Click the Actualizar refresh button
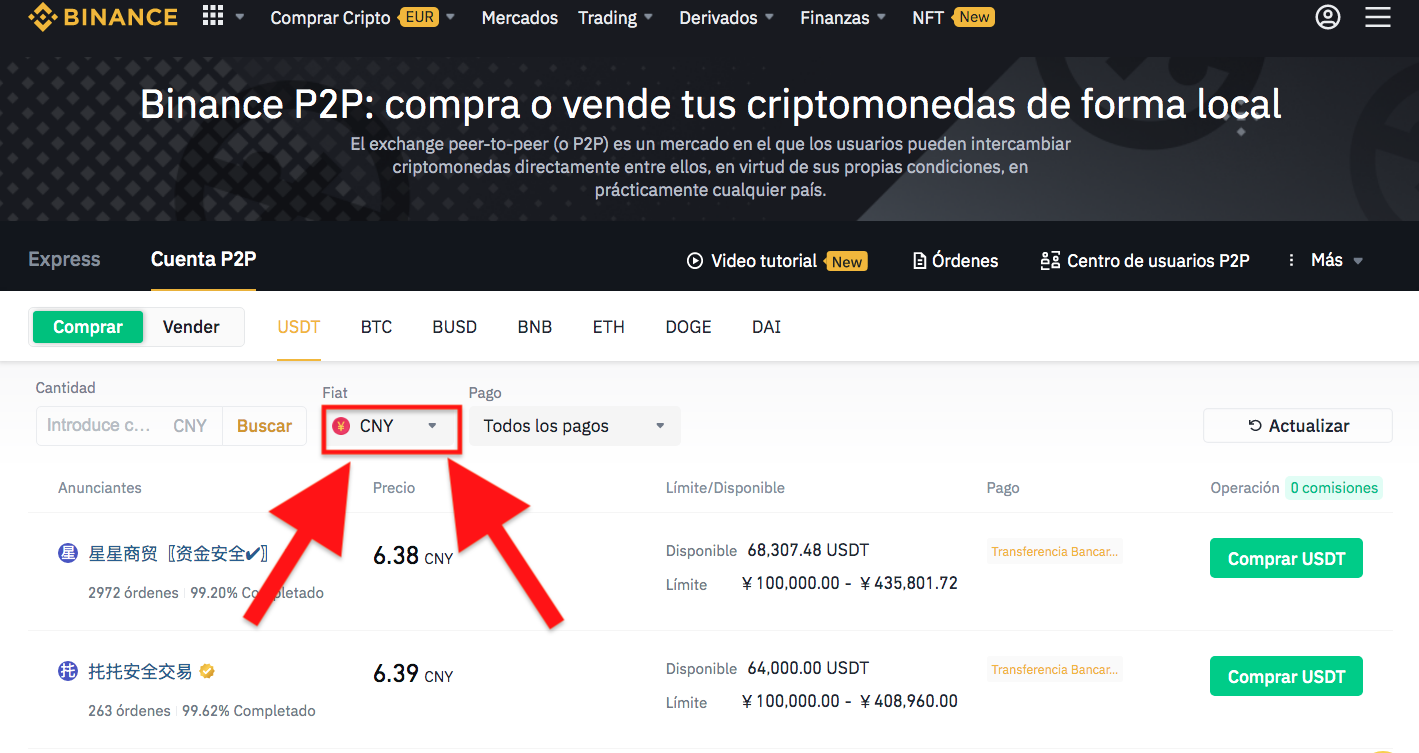Viewport: 1419px width, 753px height. [x=1298, y=426]
